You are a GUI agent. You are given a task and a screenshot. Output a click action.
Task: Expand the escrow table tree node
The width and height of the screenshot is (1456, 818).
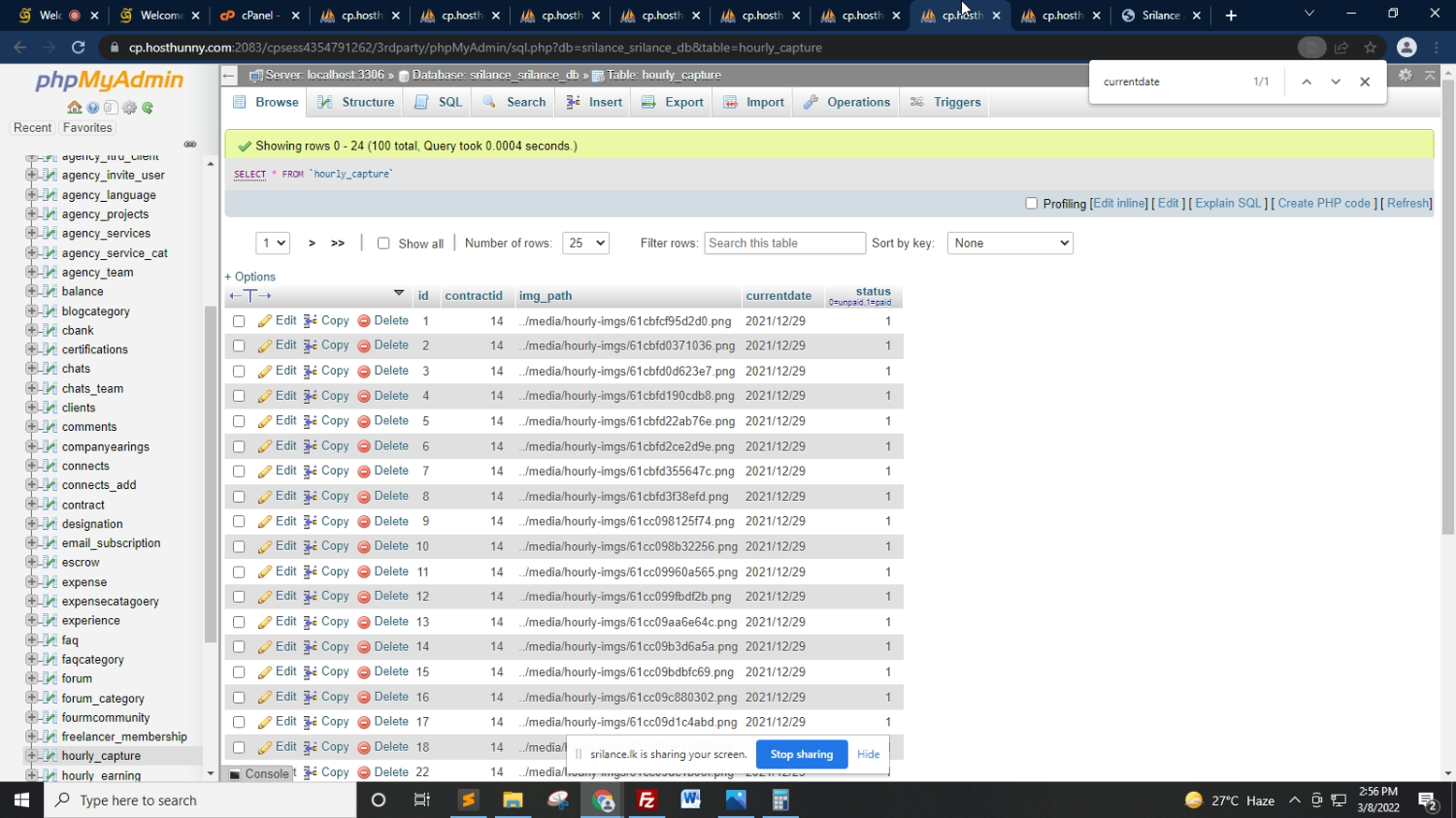[x=32, y=563]
